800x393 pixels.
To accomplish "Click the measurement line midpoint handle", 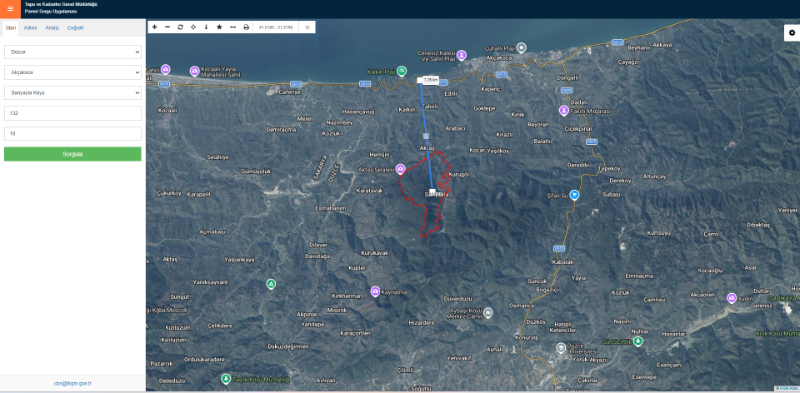I will click(x=426, y=136).
